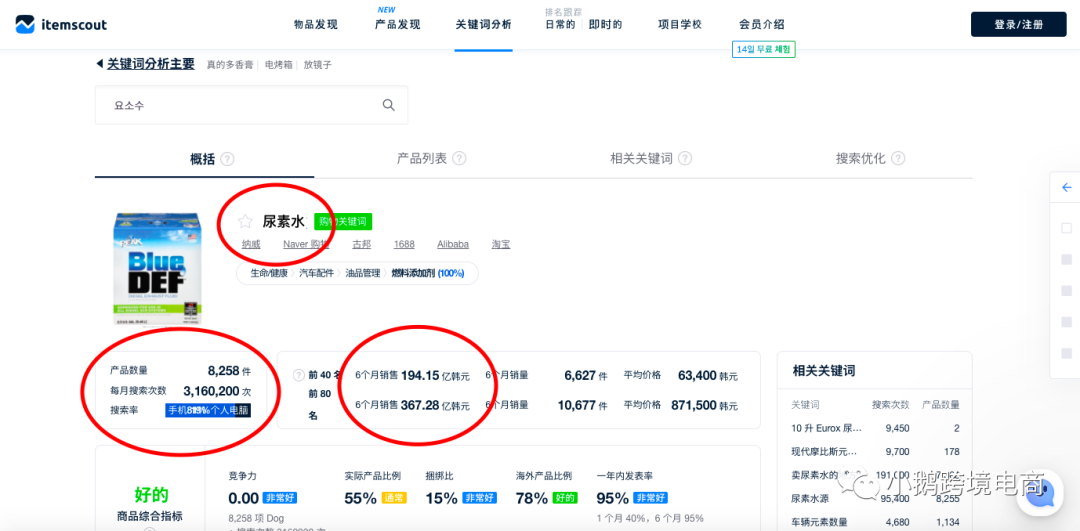The image size is (1080, 531).
Task: Star the 尿素水 keyword as favorite
Action: point(245,221)
